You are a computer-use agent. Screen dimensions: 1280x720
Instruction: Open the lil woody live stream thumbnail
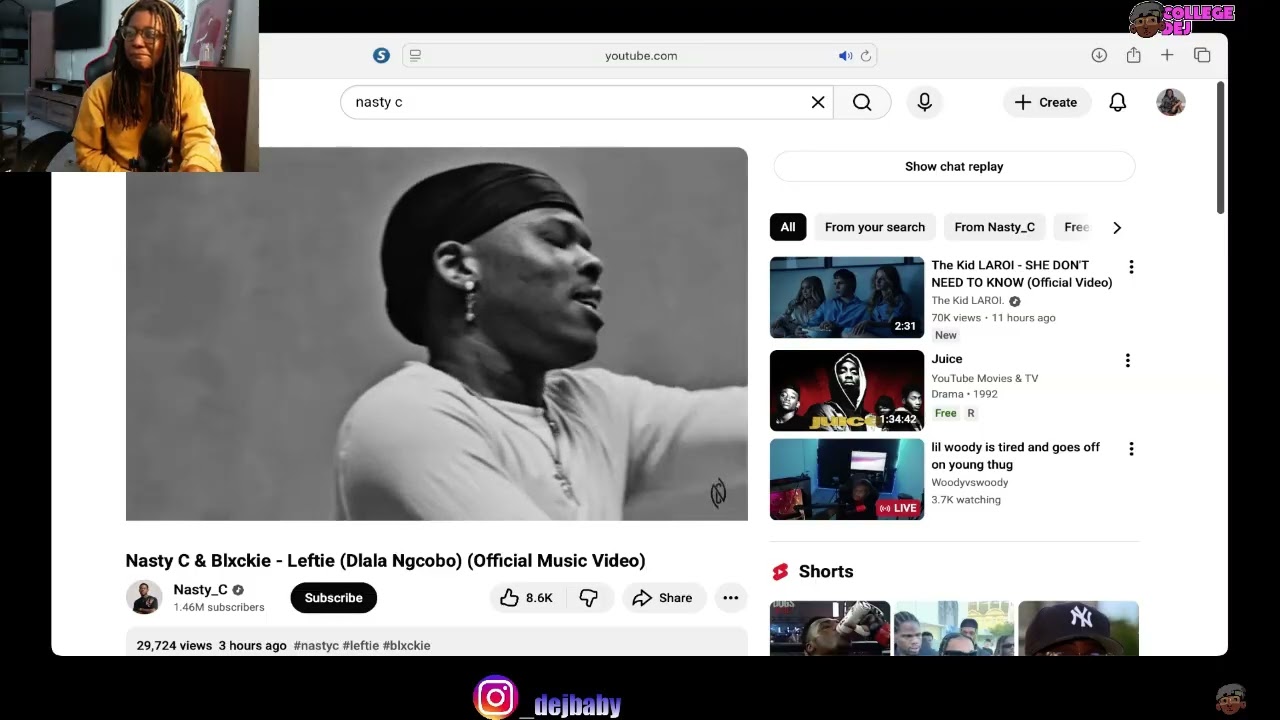point(847,479)
